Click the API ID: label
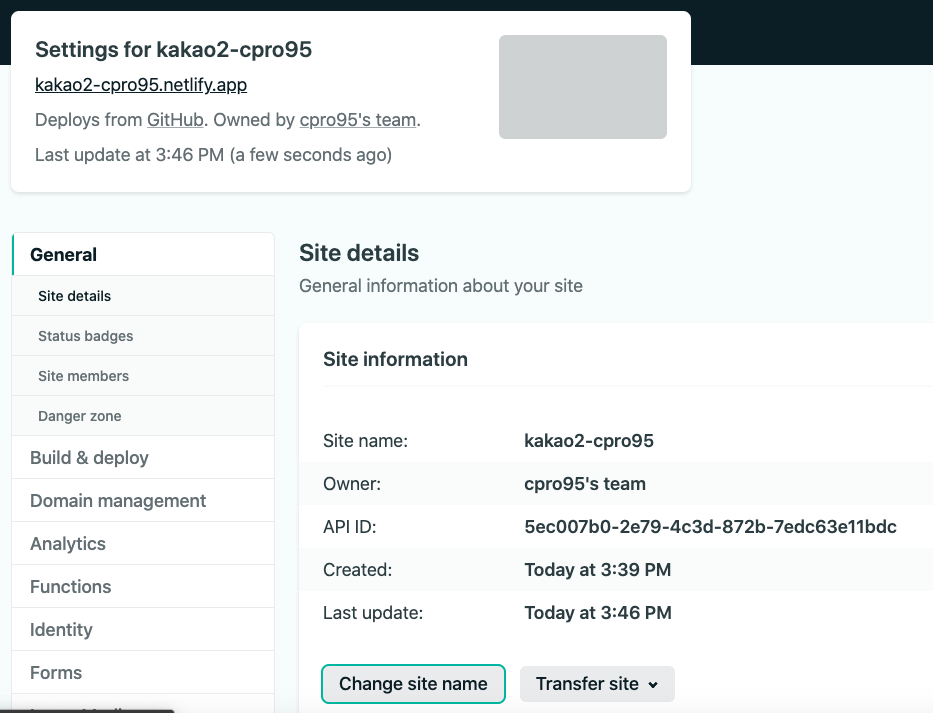This screenshot has height=713, width=933. click(x=349, y=527)
